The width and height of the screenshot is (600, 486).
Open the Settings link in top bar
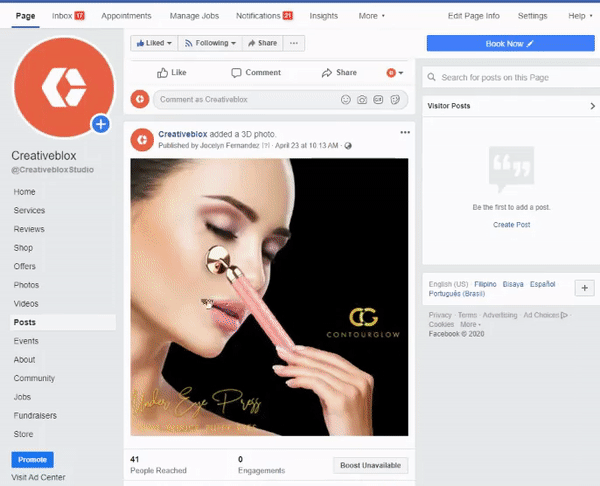point(532,16)
